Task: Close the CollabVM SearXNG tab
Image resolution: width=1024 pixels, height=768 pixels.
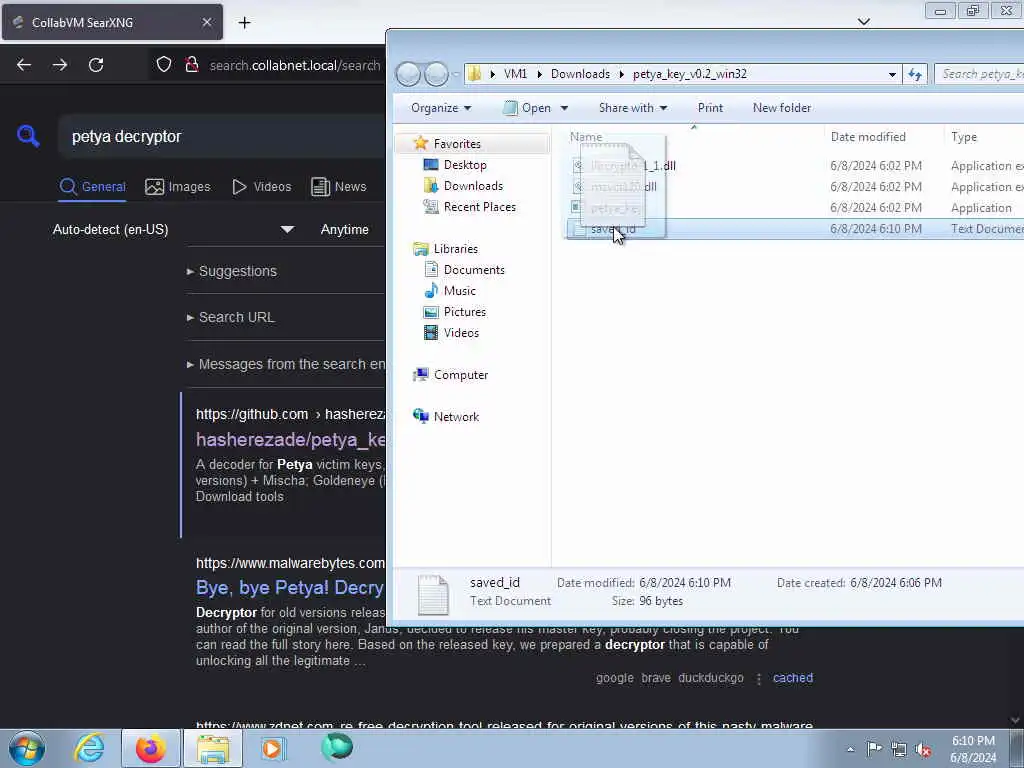Action: point(206,22)
